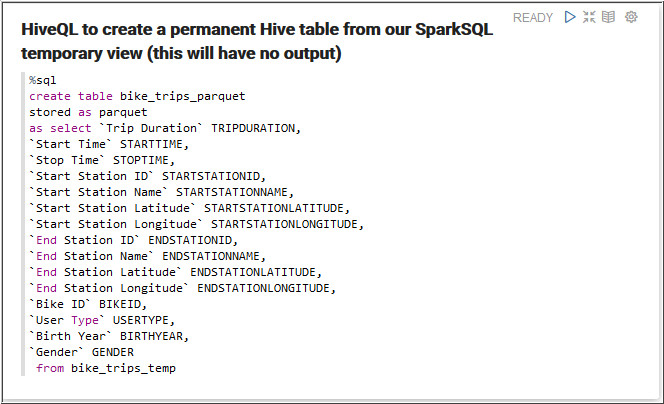
Task: Run this paragraph with the play icon
Action: [x=570, y=17]
